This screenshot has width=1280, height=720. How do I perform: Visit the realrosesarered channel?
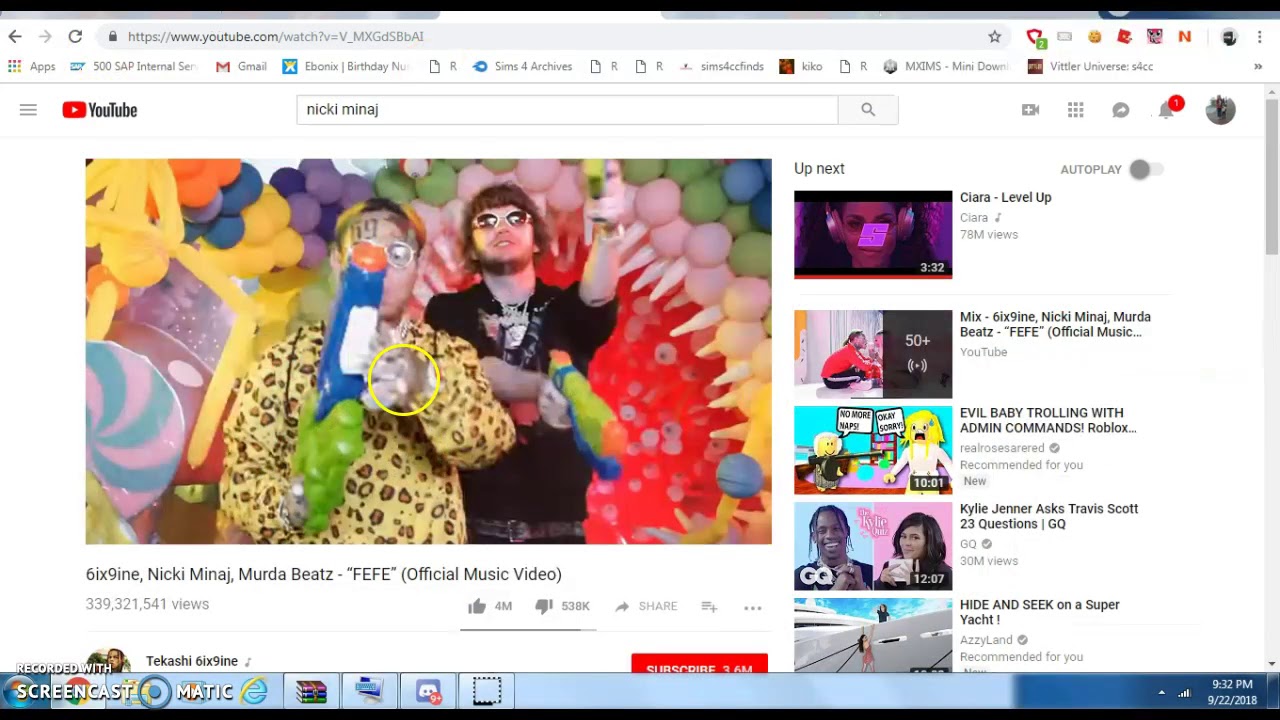point(1002,448)
